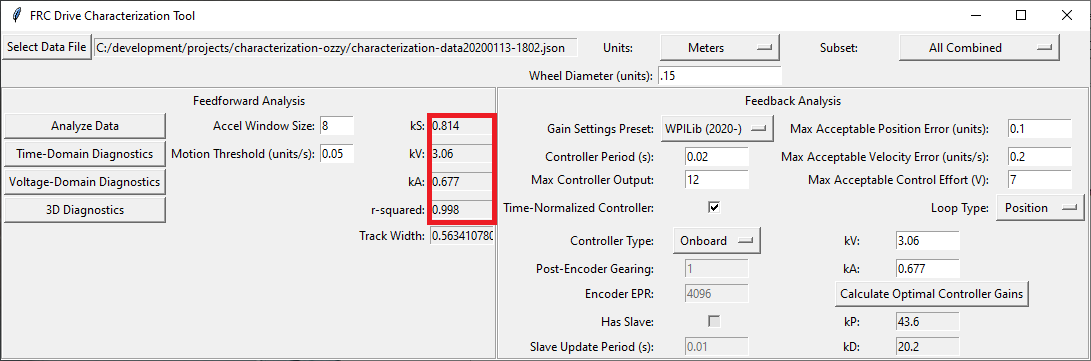Open Voltage-Domain Diagnostics

[x=85, y=182]
